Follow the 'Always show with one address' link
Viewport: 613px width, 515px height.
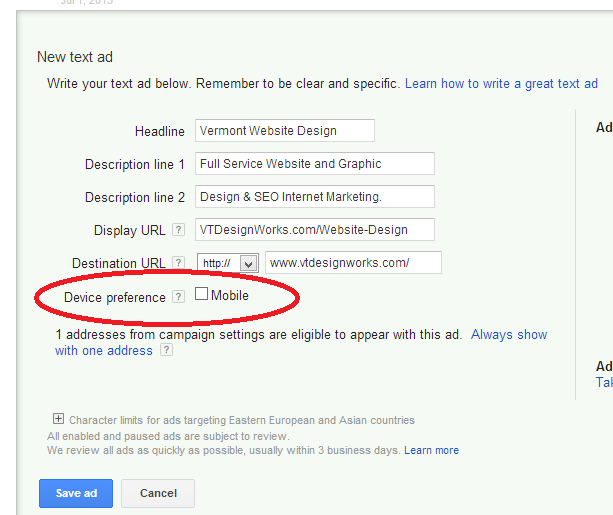pyautogui.click(x=509, y=335)
